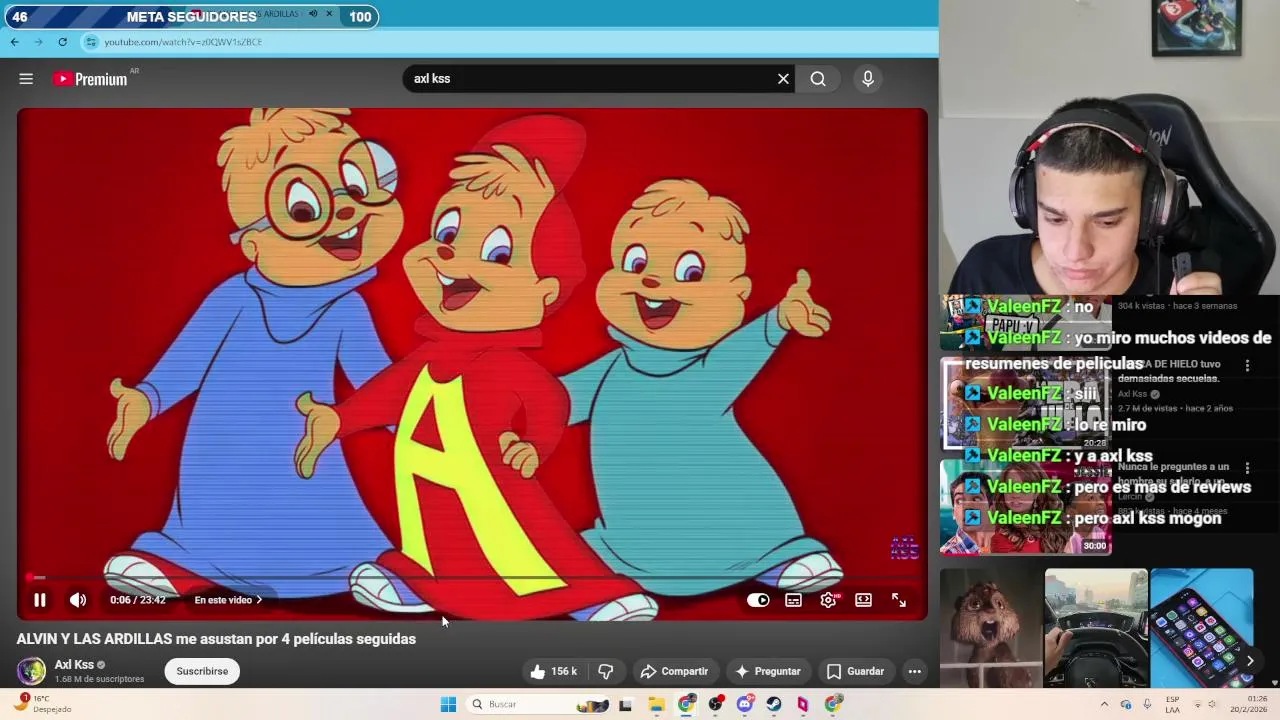Open Axl Kss channel avatar
This screenshot has height=720, width=1280.
tap(31, 671)
